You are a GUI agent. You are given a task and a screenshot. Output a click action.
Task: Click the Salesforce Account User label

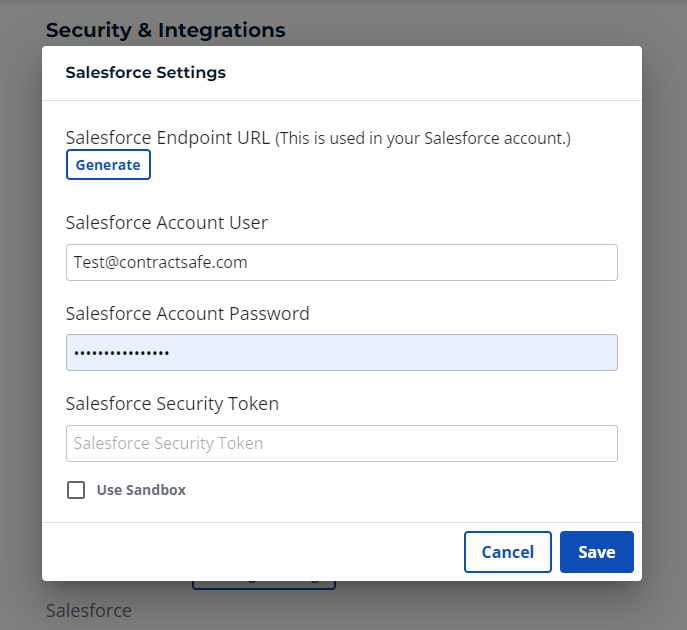(x=166, y=223)
